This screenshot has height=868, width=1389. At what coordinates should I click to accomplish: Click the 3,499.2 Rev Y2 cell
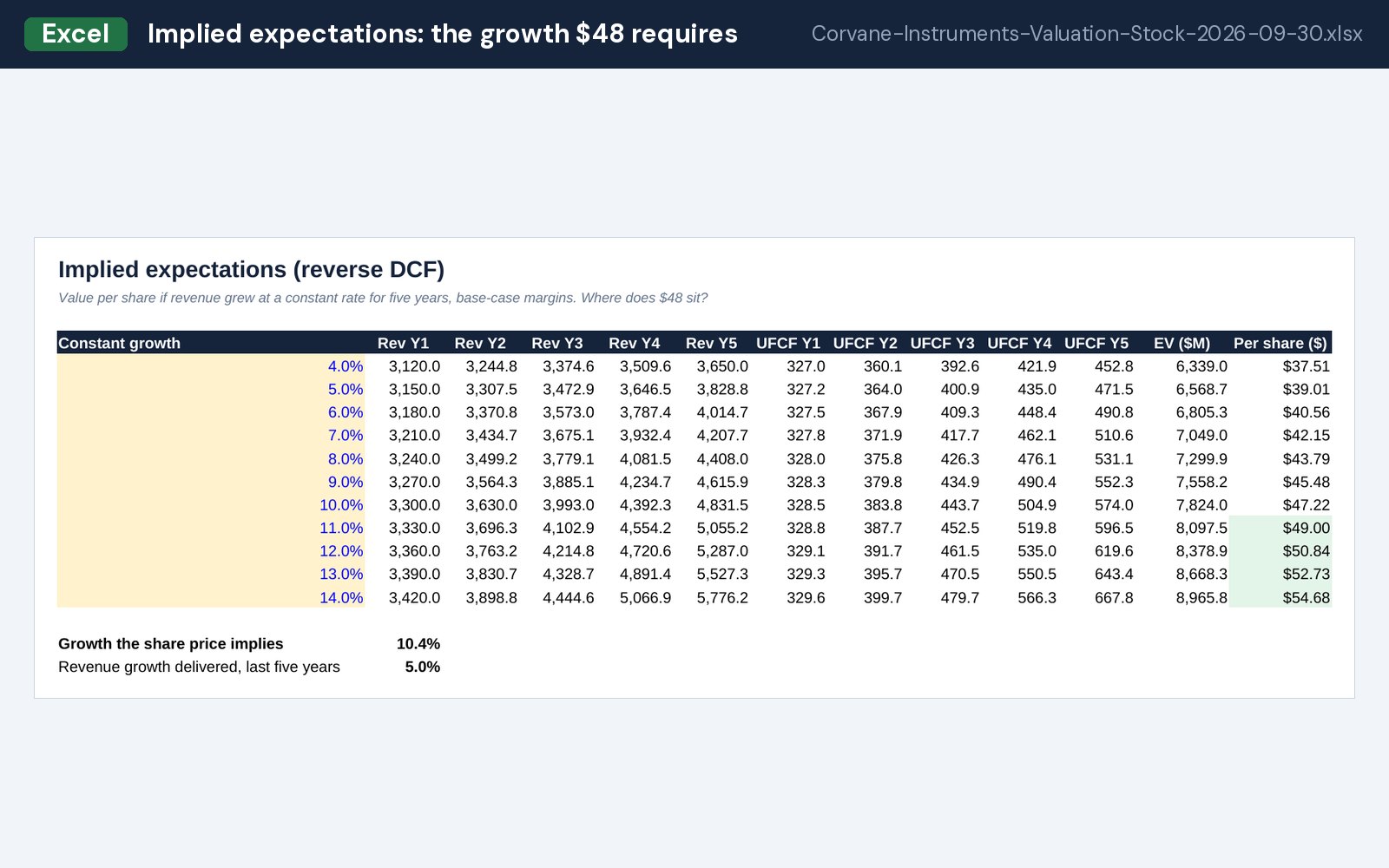(x=491, y=458)
